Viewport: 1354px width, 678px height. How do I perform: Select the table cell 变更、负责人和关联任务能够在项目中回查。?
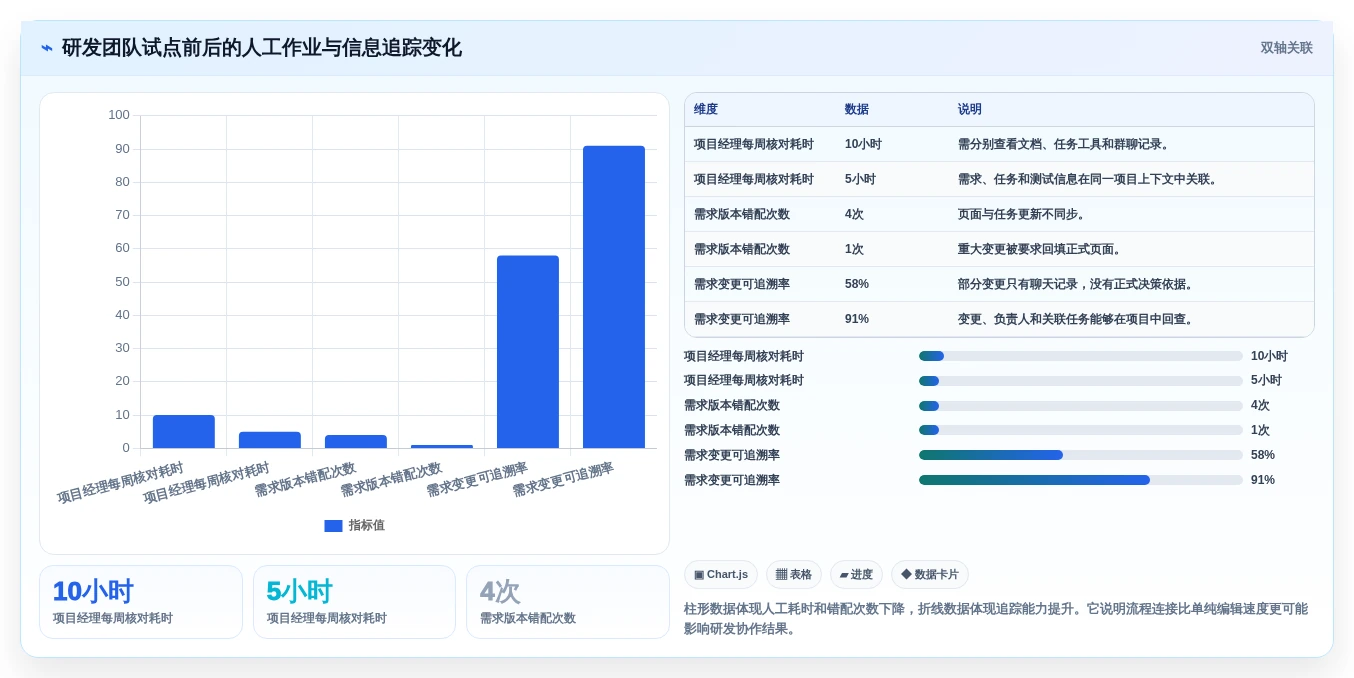(1076, 320)
